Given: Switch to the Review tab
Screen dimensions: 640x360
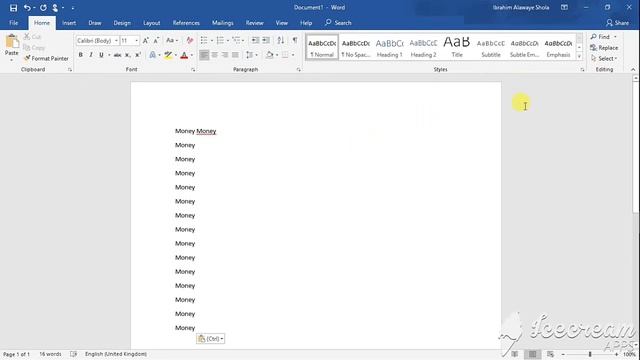Looking at the screenshot, I should click(254, 23).
